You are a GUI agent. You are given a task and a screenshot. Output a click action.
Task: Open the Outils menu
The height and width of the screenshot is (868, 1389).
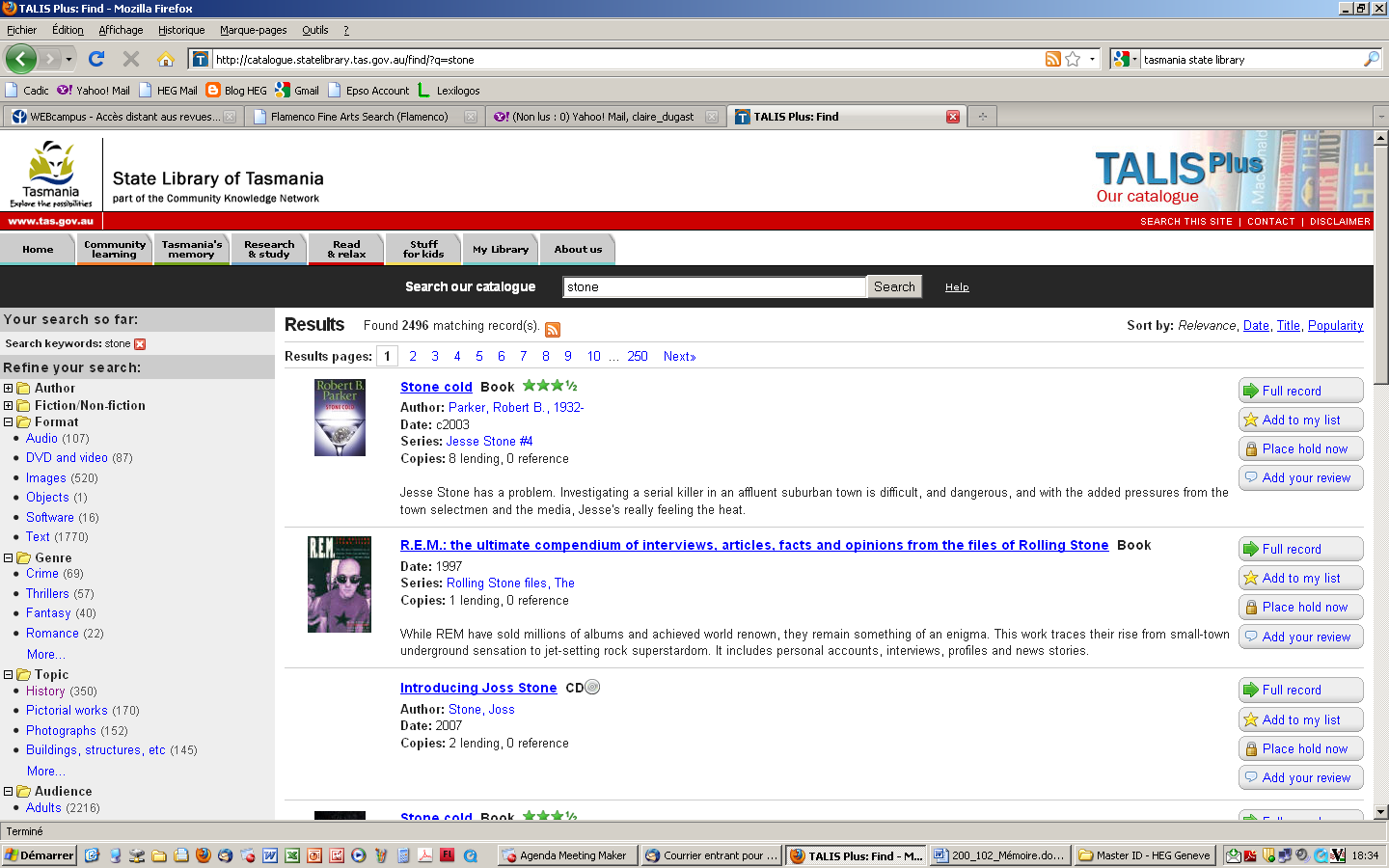[x=315, y=30]
